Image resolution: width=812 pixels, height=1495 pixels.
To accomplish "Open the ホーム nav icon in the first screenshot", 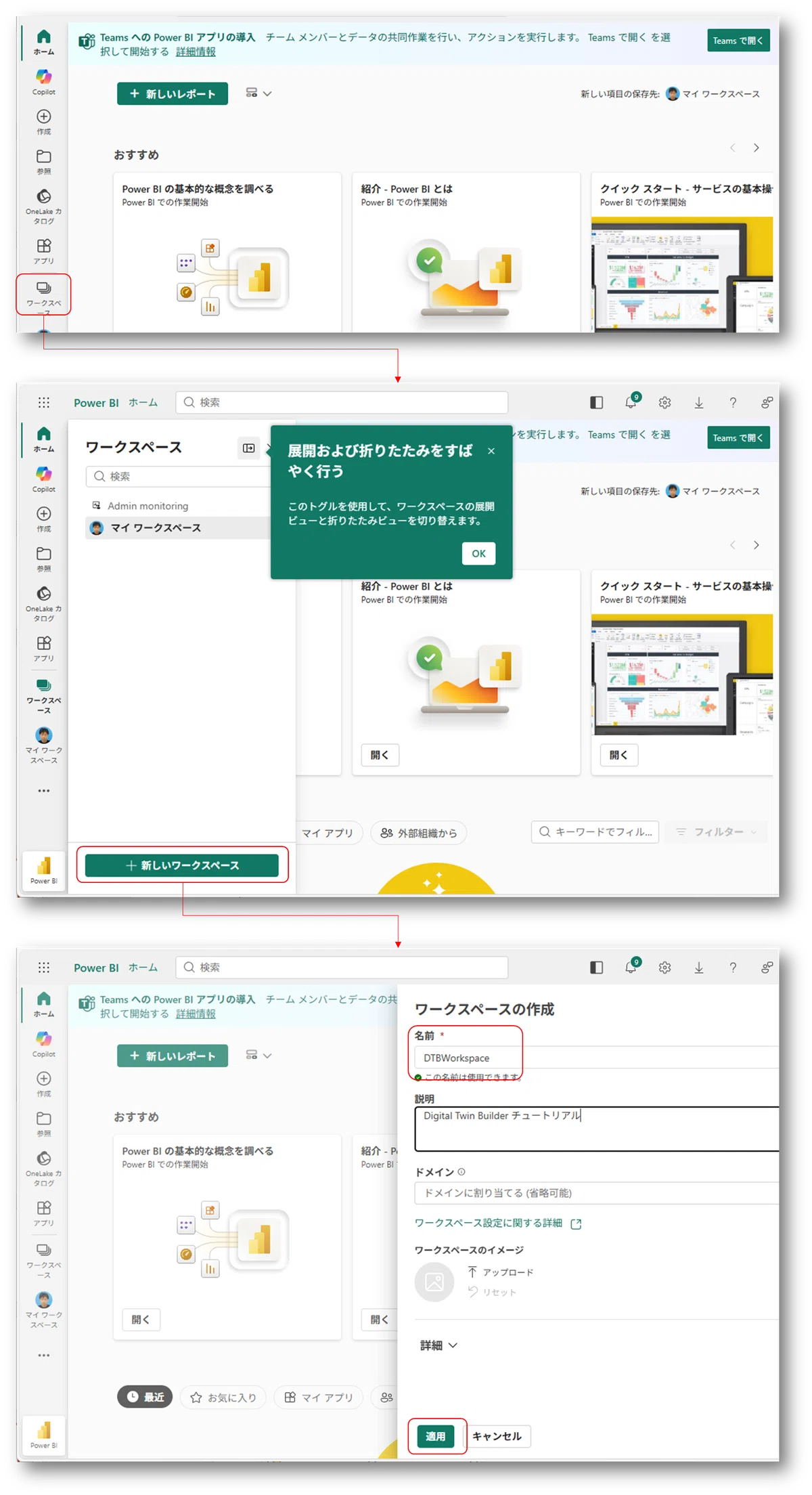I will coord(43,41).
